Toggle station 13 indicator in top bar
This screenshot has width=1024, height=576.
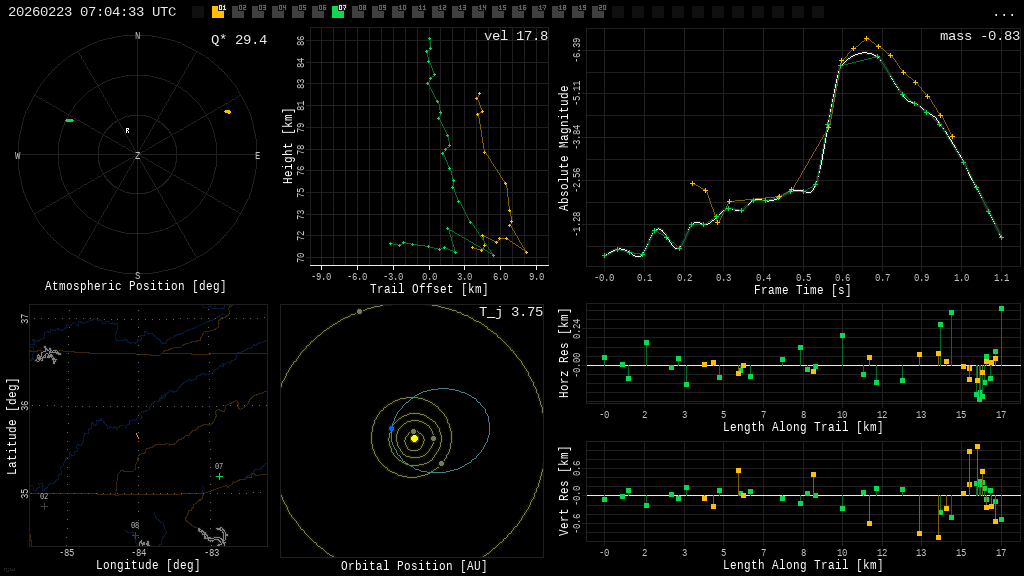(x=458, y=12)
